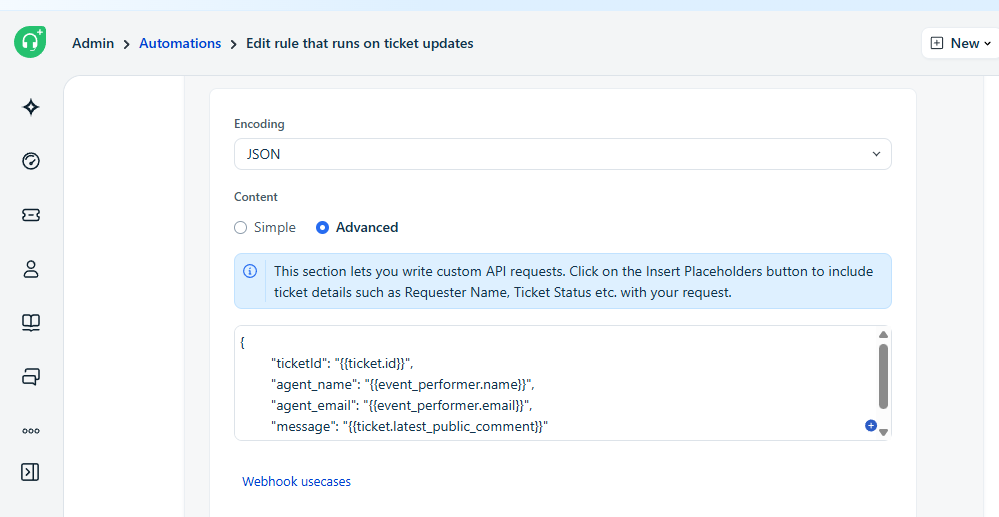Click the Admin breadcrumb
The height and width of the screenshot is (517, 999).
(93, 43)
